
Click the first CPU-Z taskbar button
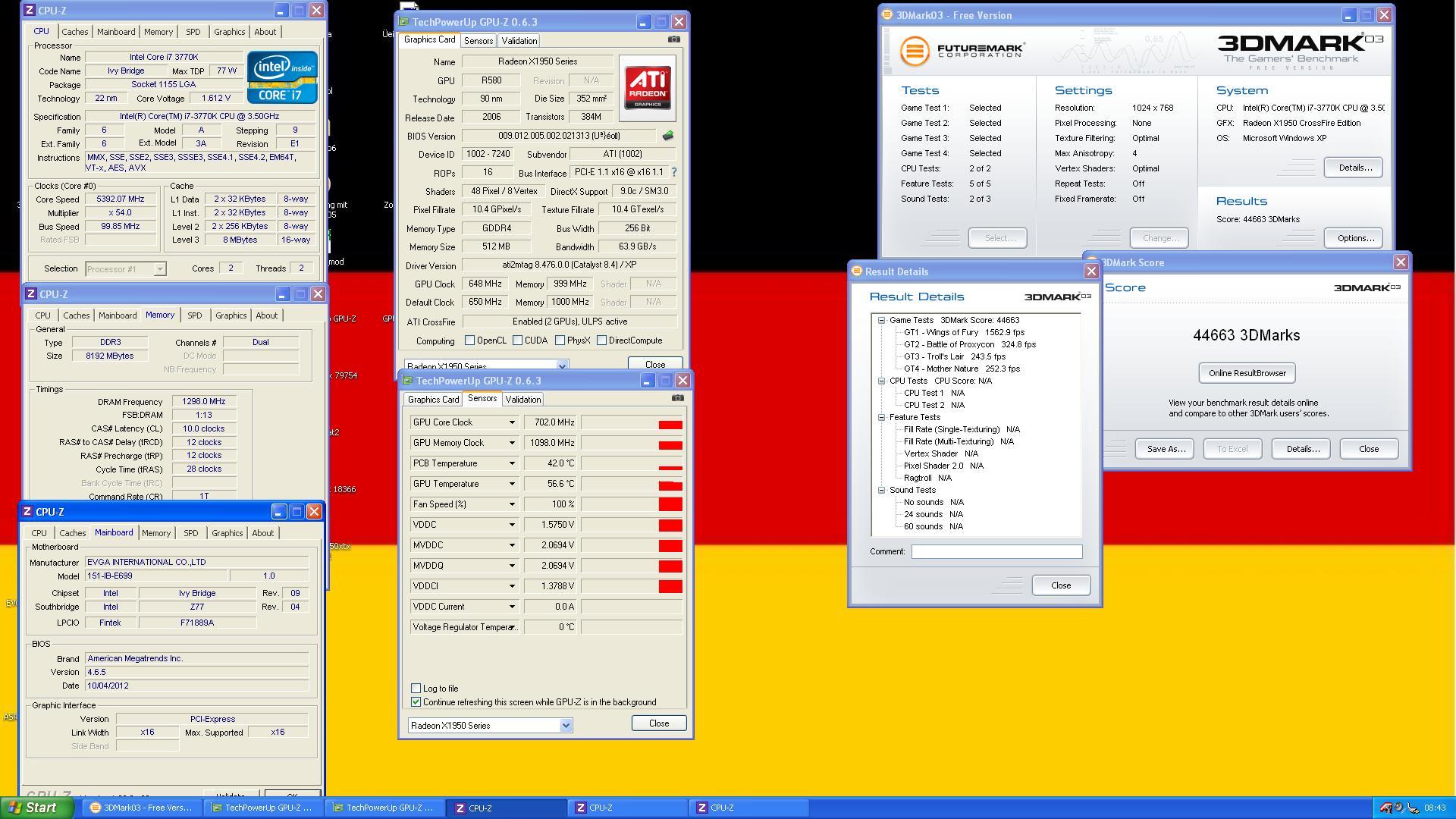pyautogui.click(x=505, y=808)
